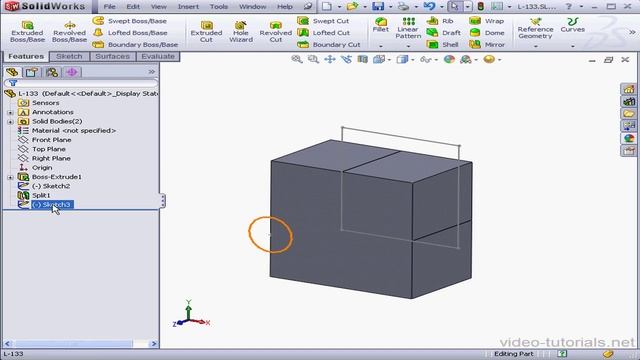The height and width of the screenshot is (360, 640).
Task: Select the Lofted Cut tool
Action: coord(324,33)
